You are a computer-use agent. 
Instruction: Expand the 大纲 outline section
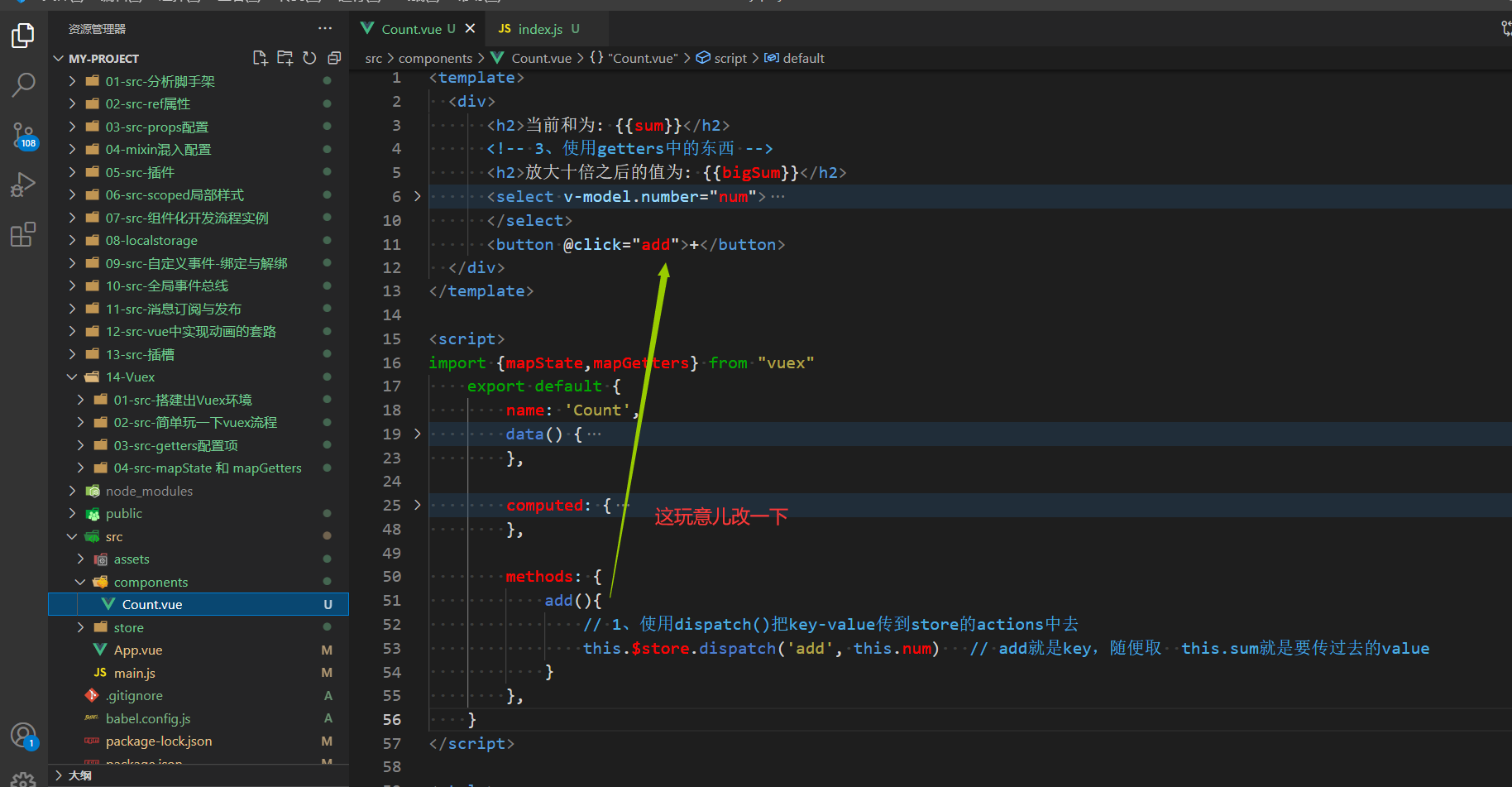point(59,775)
